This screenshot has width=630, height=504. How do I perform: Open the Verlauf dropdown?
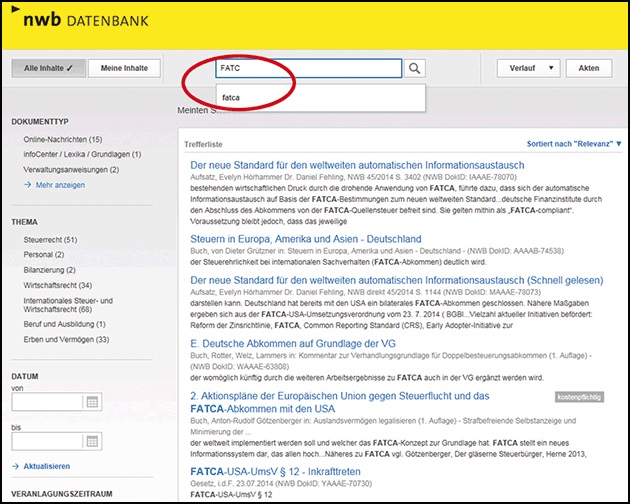(x=527, y=68)
